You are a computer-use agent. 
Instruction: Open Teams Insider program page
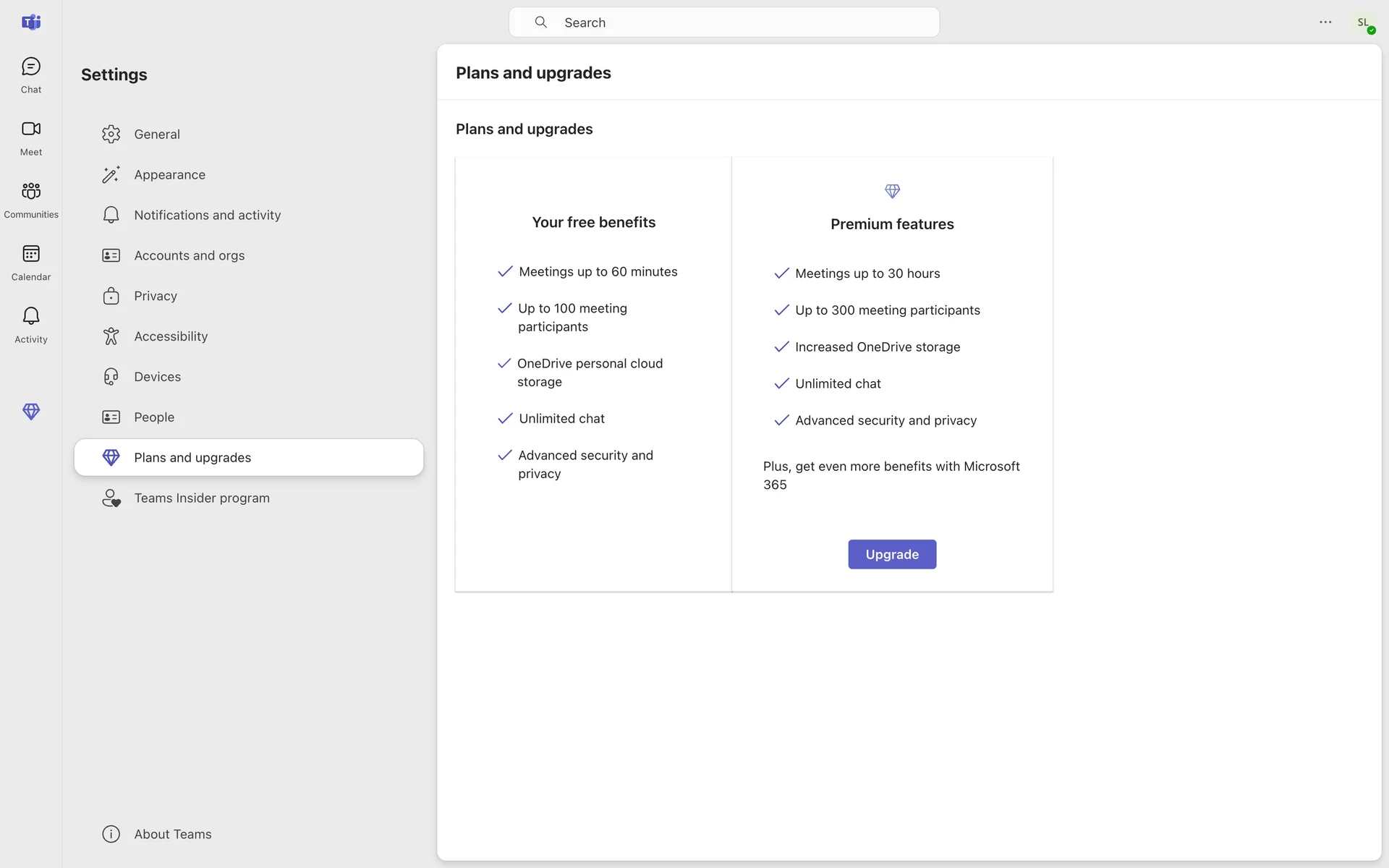click(x=201, y=498)
